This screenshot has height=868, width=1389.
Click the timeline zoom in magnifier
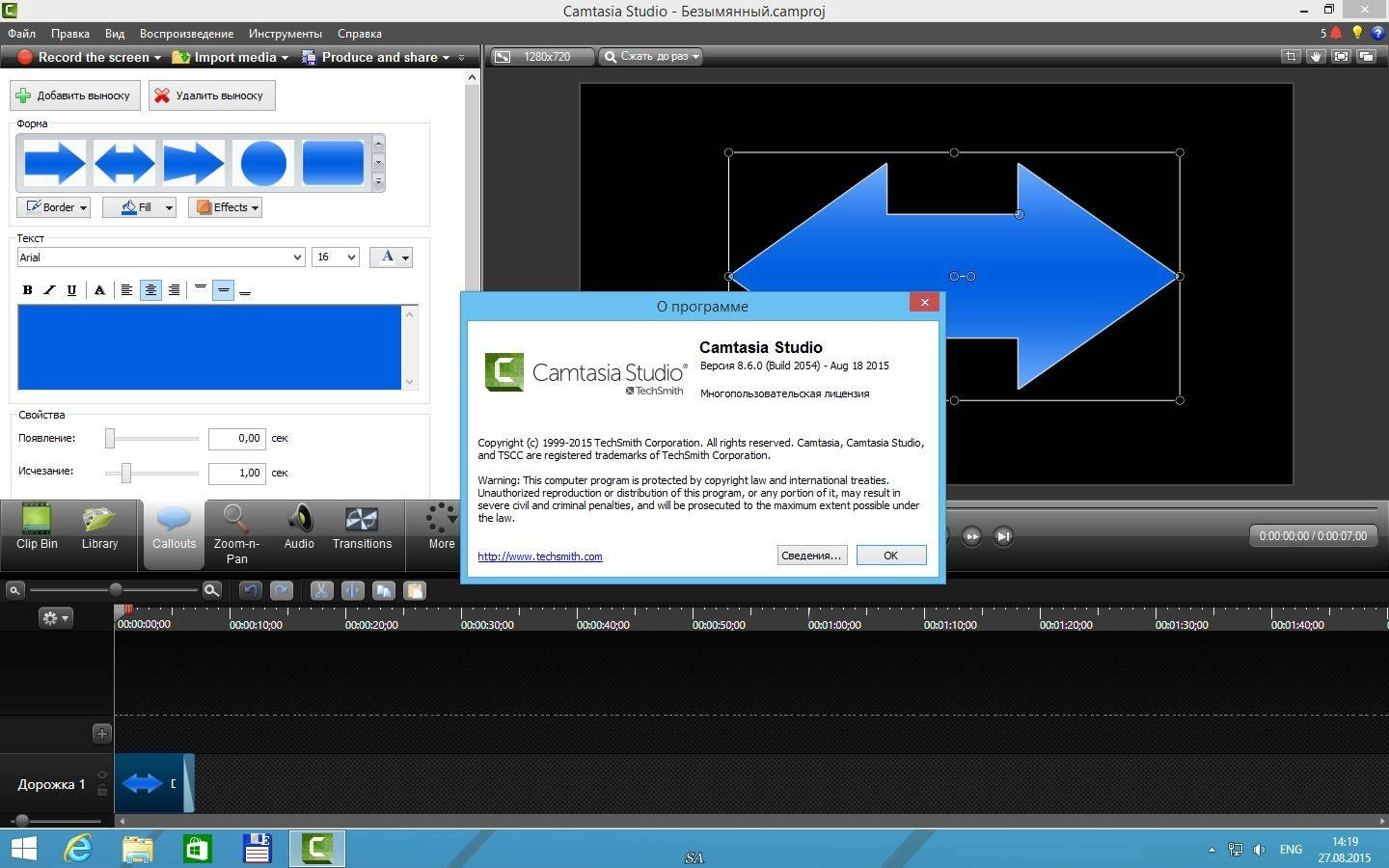click(x=211, y=590)
